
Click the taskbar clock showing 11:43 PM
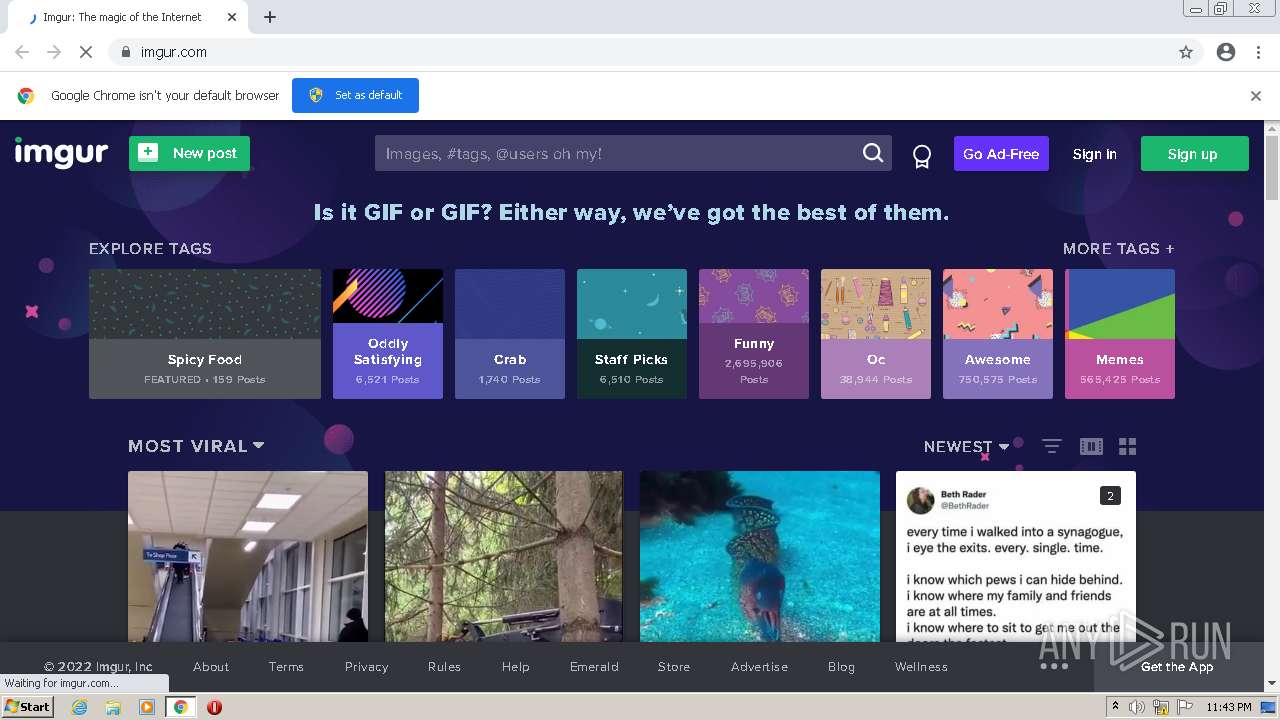(x=1229, y=707)
